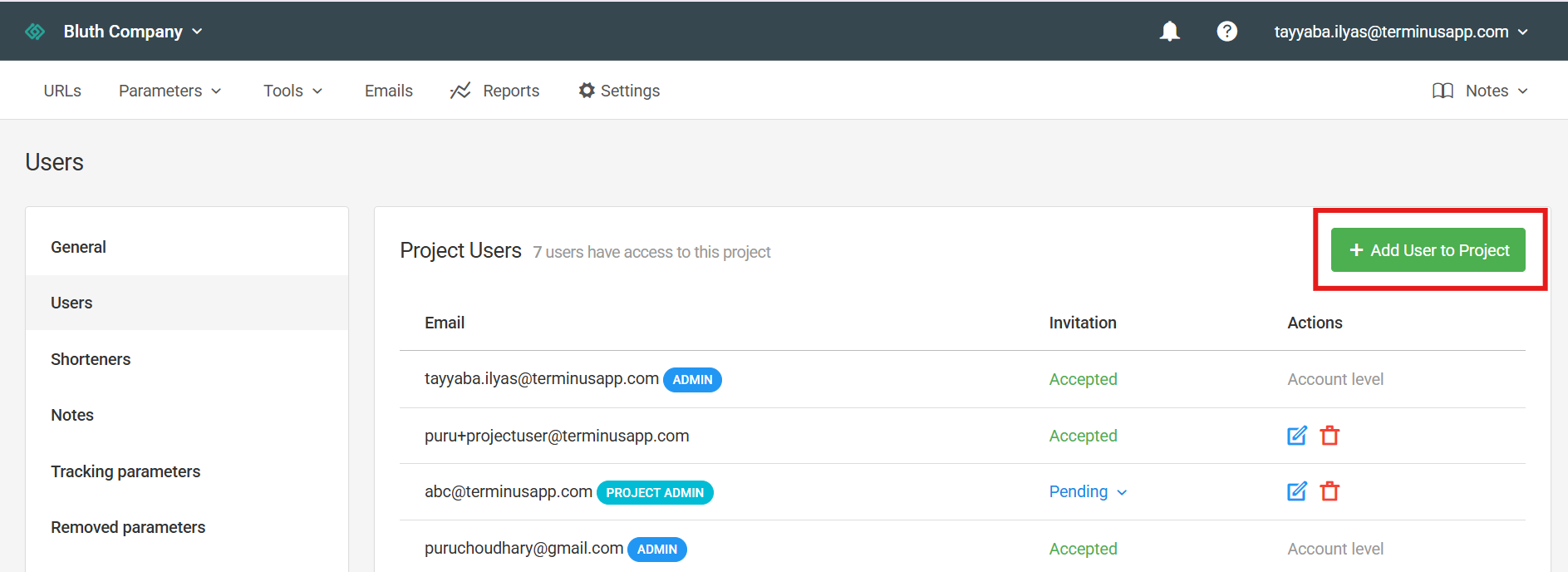
Task: Click Accepted status for puruchoudhary row
Action: (x=1083, y=549)
